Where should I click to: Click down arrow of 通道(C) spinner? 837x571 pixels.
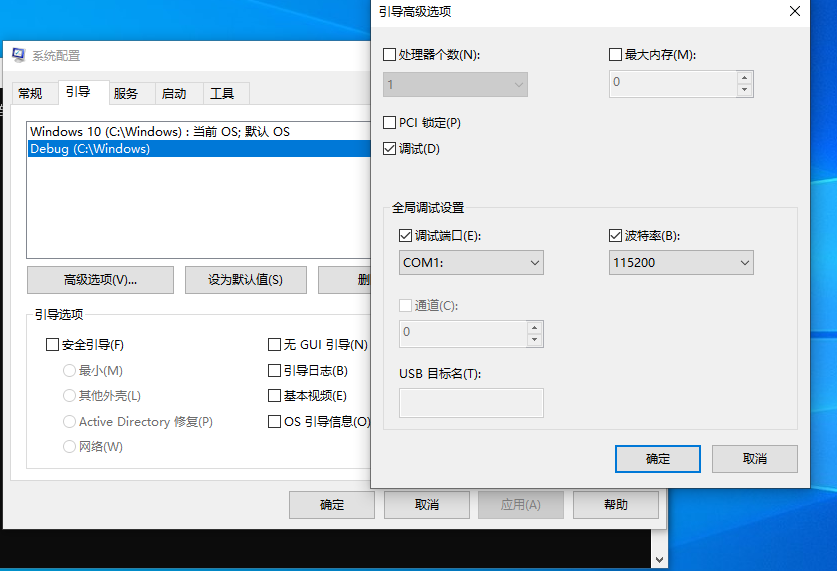[x=535, y=340]
